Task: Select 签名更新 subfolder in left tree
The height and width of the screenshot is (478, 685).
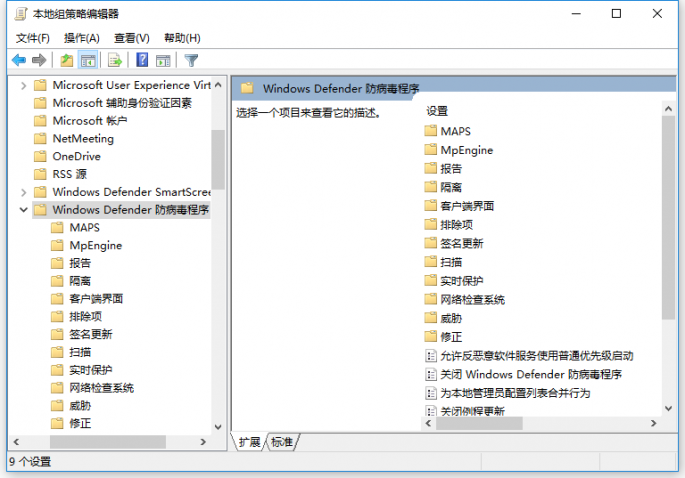Action: [90, 334]
